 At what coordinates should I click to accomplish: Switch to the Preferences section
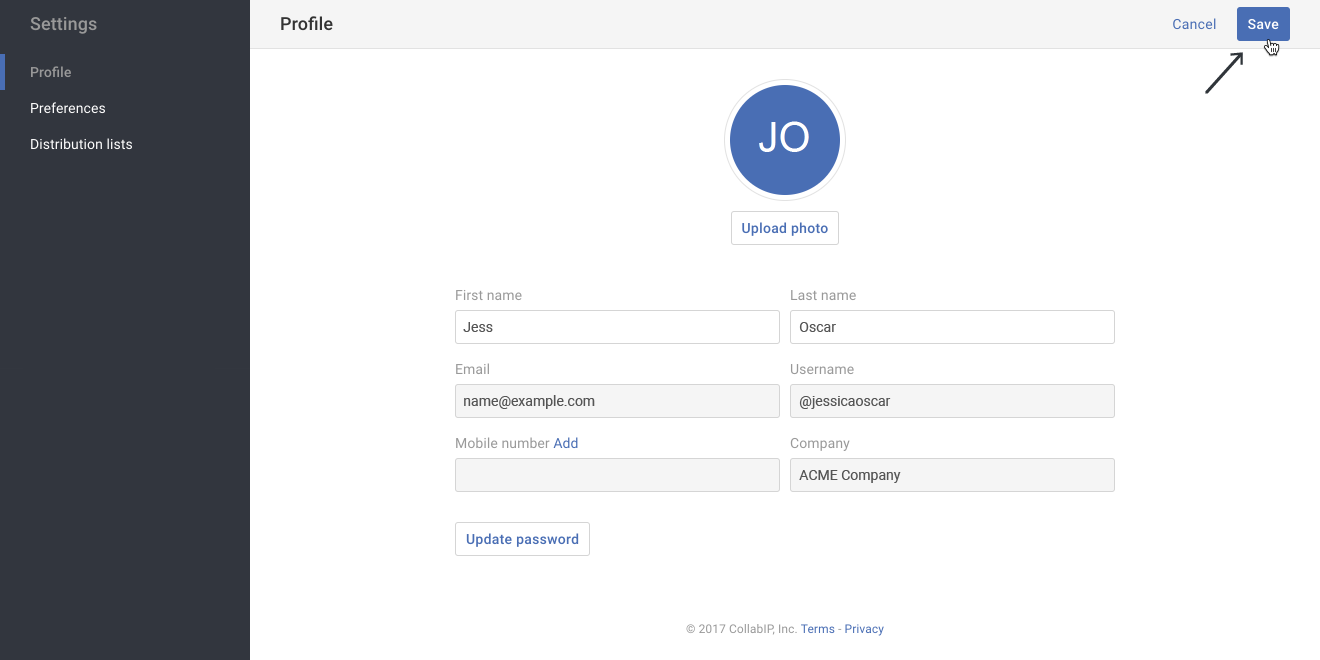(x=67, y=107)
